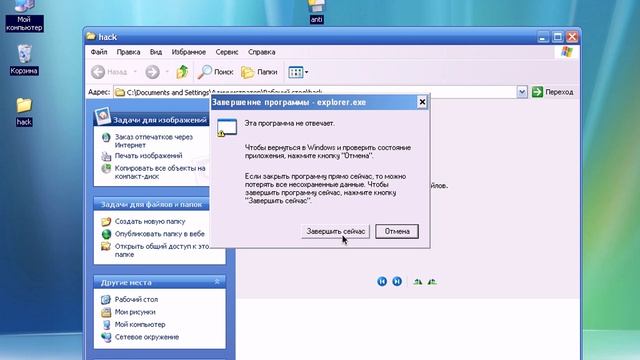Open the Избранное menu
This screenshot has height=360, width=640.
[x=189, y=52]
